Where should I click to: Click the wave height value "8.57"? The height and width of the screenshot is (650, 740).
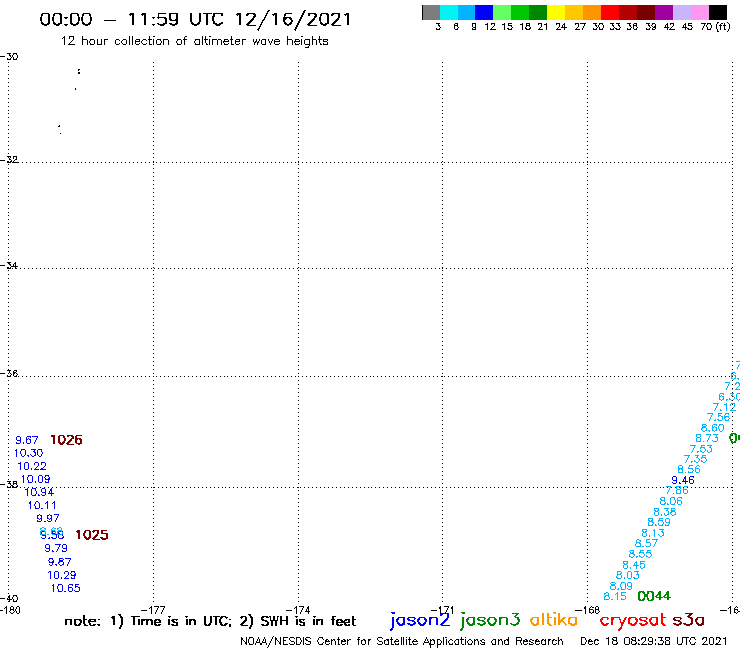tap(647, 544)
